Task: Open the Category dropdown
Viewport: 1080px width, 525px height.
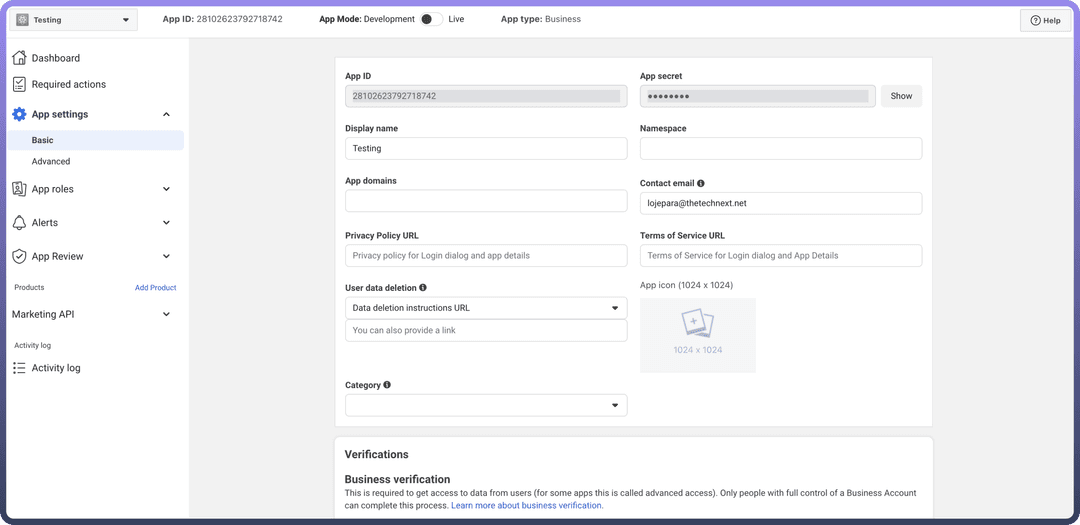Action: (486, 405)
